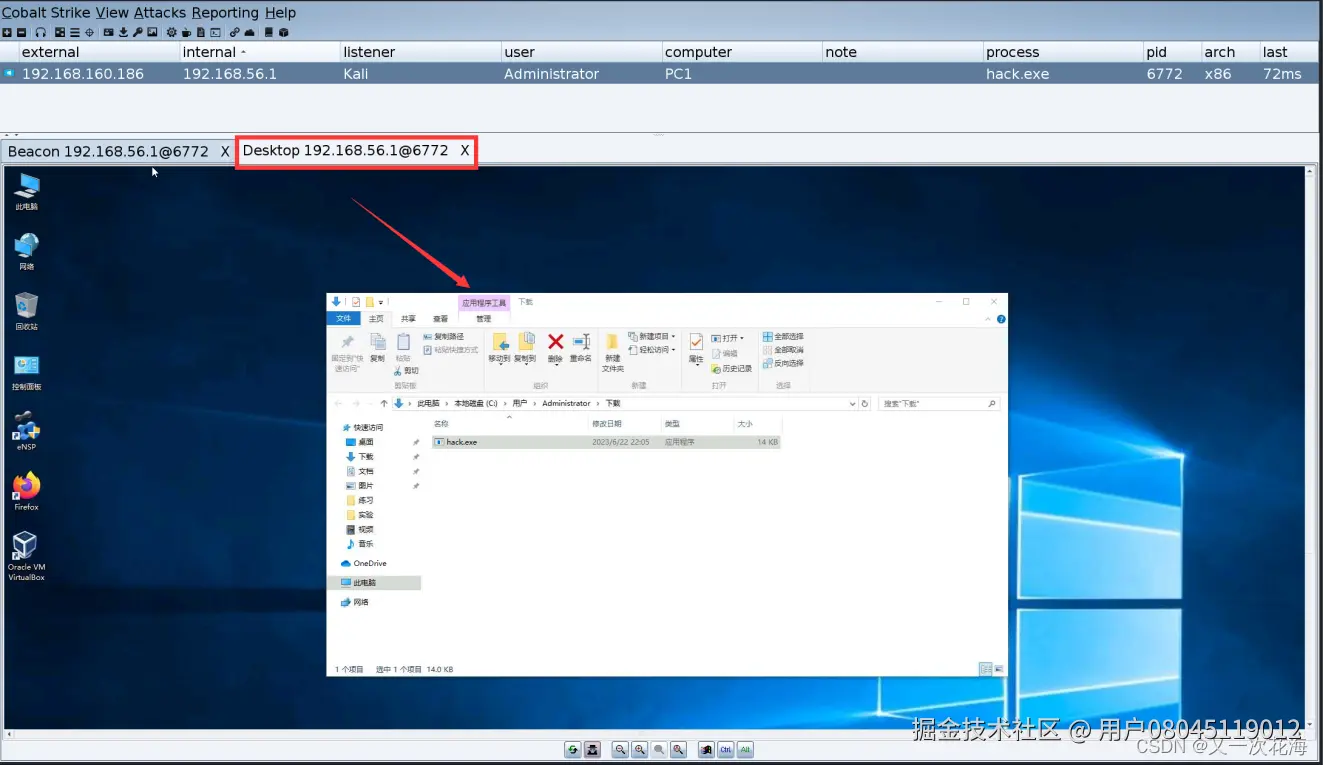The height and width of the screenshot is (765, 1323).
Task: Click the zoom out magnifier button
Action: pos(620,749)
